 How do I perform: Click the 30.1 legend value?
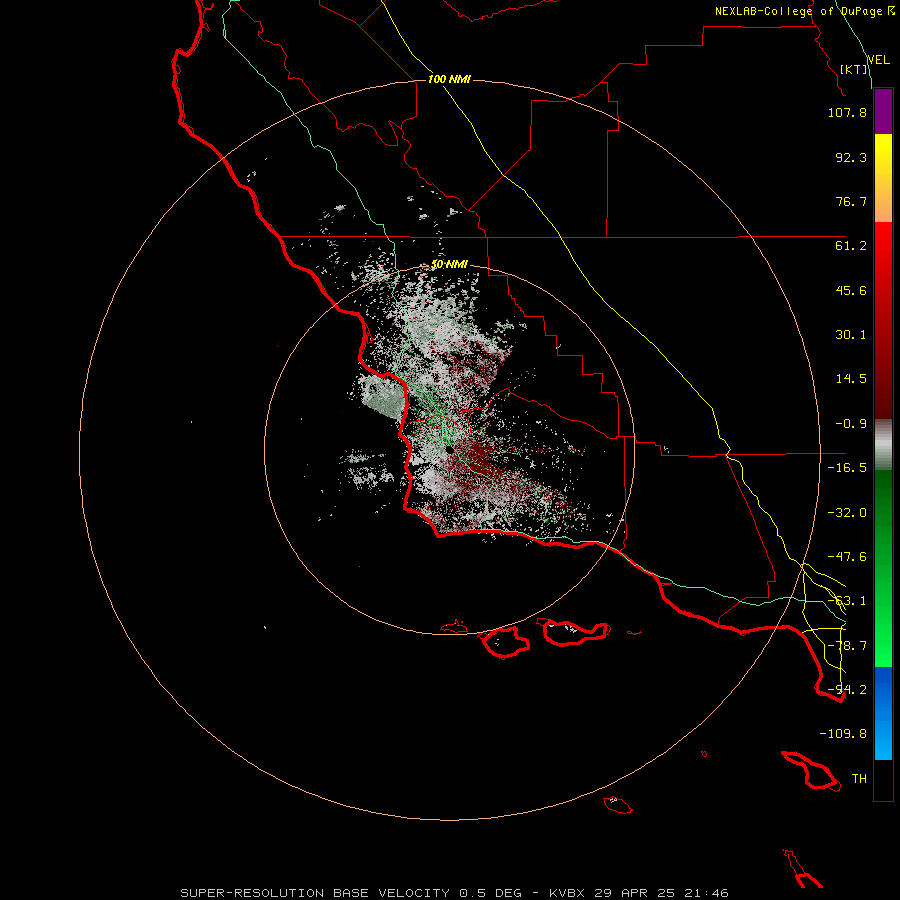(x=851, y=335)
